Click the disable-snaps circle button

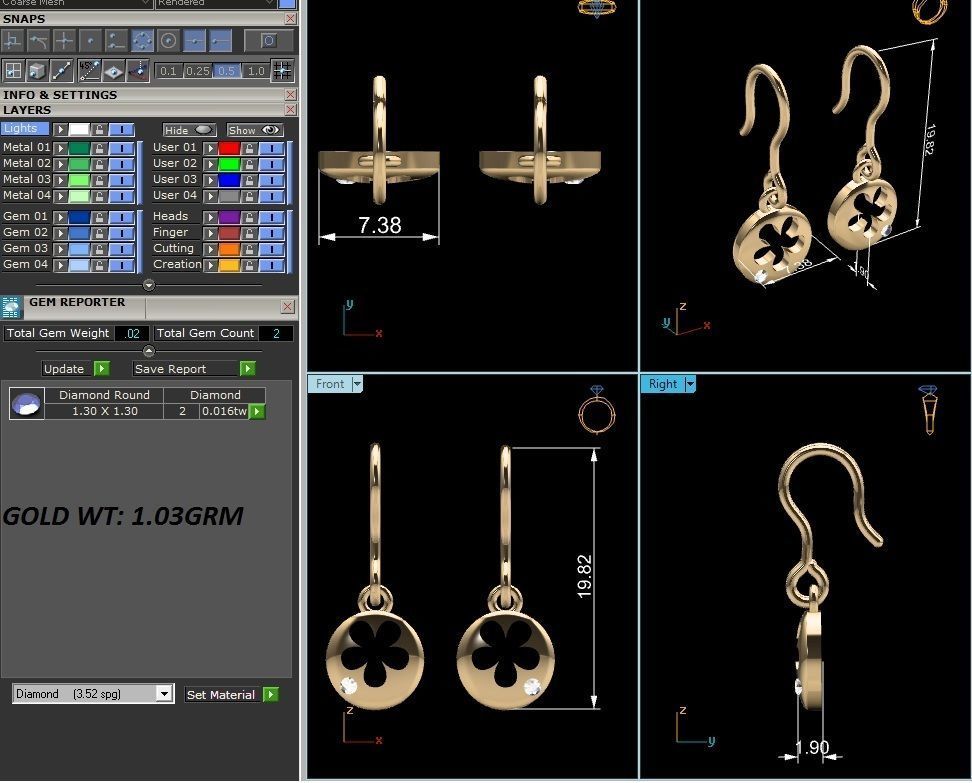pos(268,42)
